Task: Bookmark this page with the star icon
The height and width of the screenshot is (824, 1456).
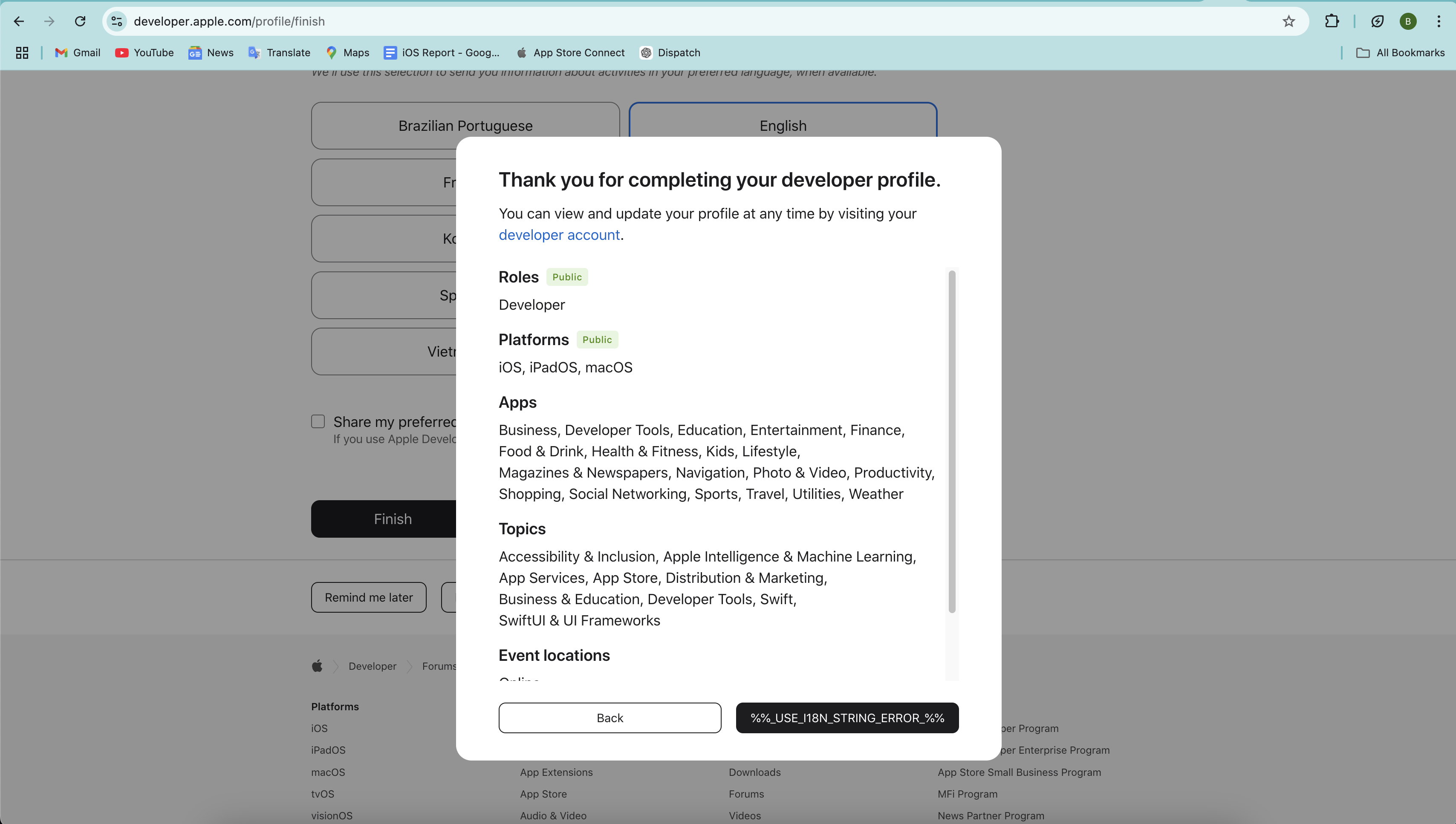Action: [x=1289, y=21]
